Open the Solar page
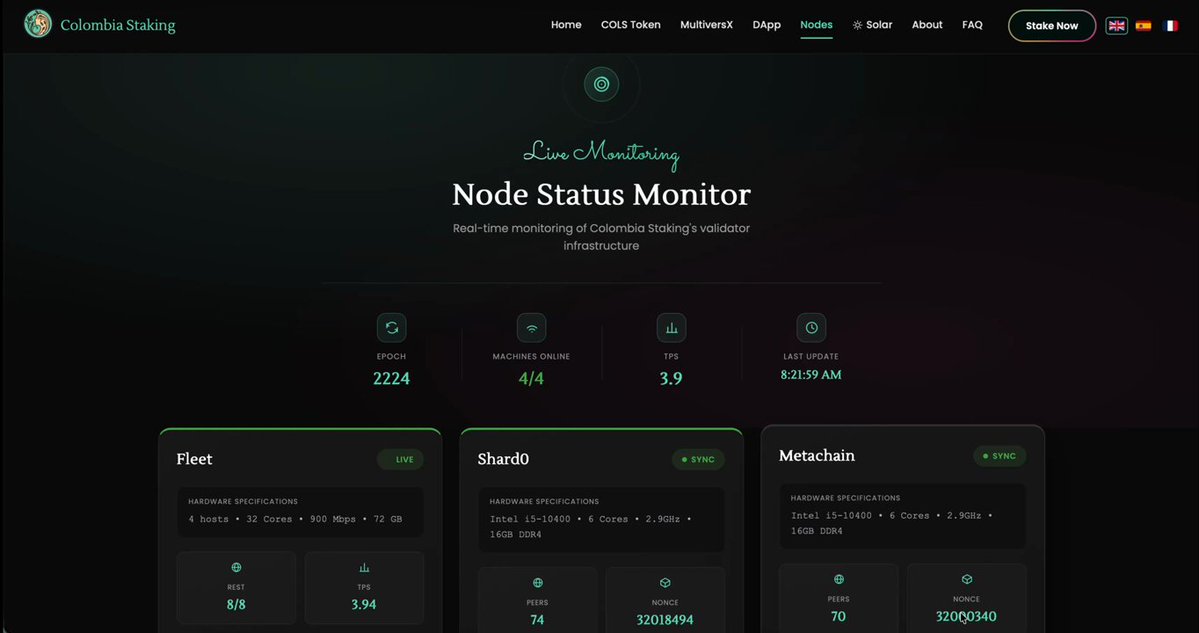 [x=872, y=25]
